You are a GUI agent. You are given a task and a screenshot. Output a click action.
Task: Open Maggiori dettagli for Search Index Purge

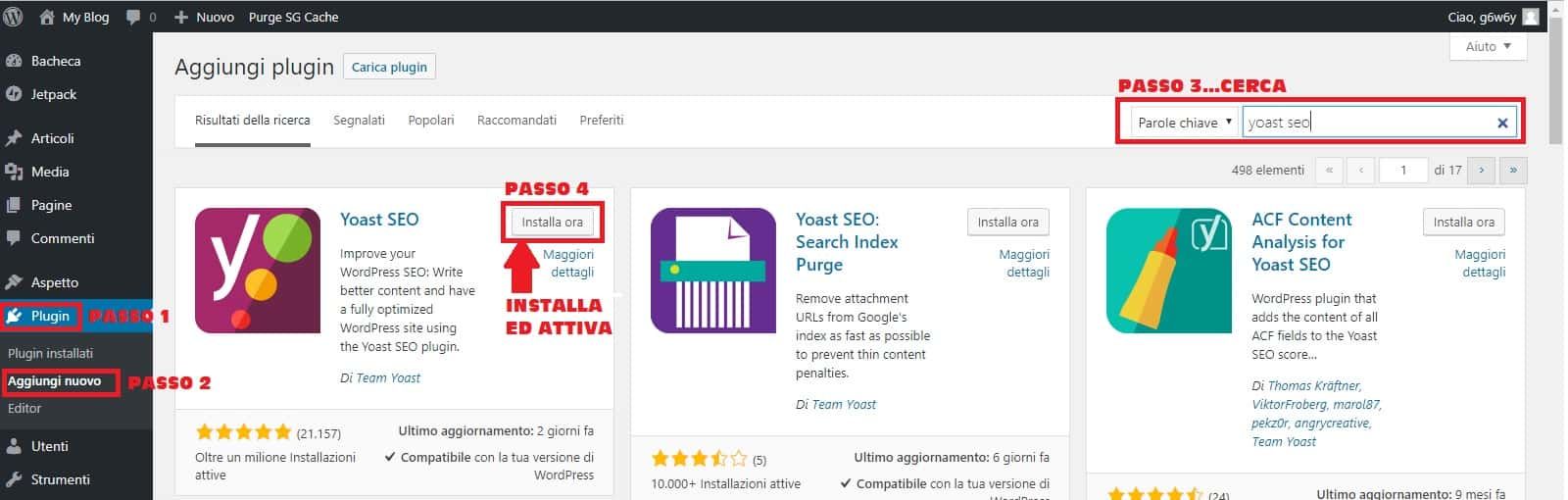click(x=1024, y=263)
